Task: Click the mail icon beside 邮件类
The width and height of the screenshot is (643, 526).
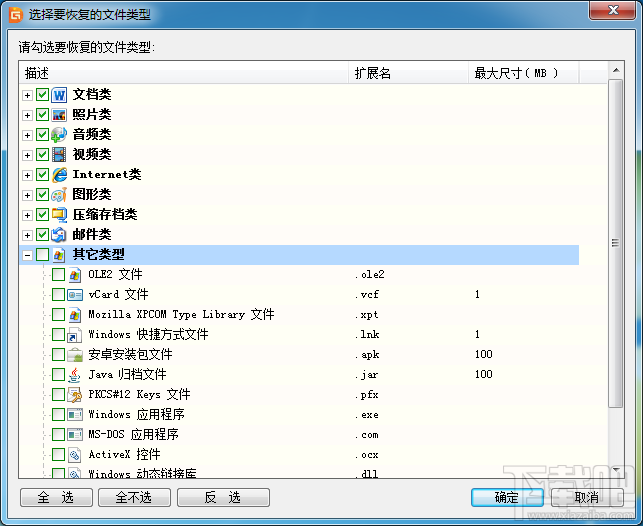Action: click(x=59, y=235)
